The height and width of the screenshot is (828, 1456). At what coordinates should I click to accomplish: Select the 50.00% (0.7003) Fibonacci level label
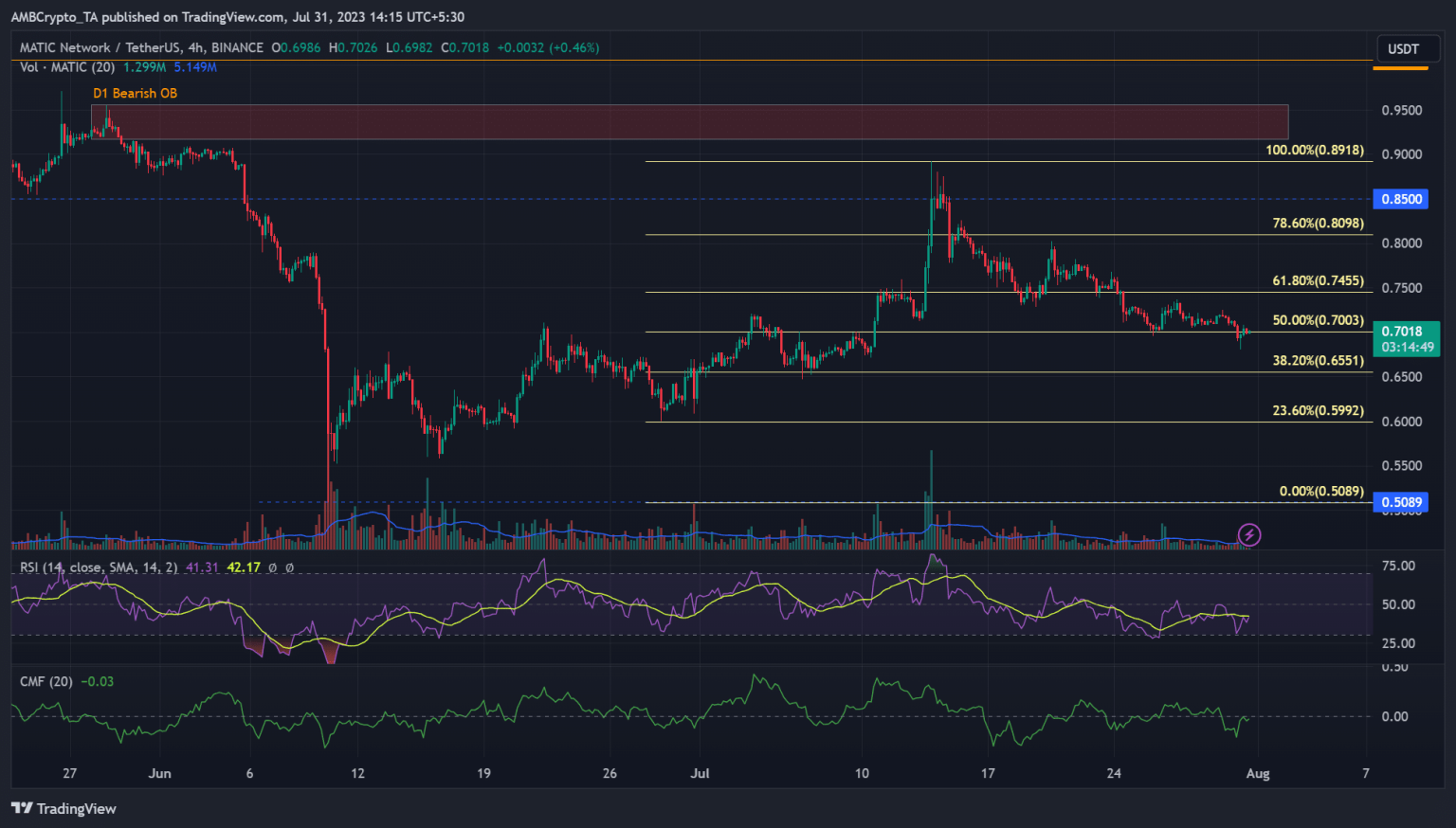pos(1318,320)
